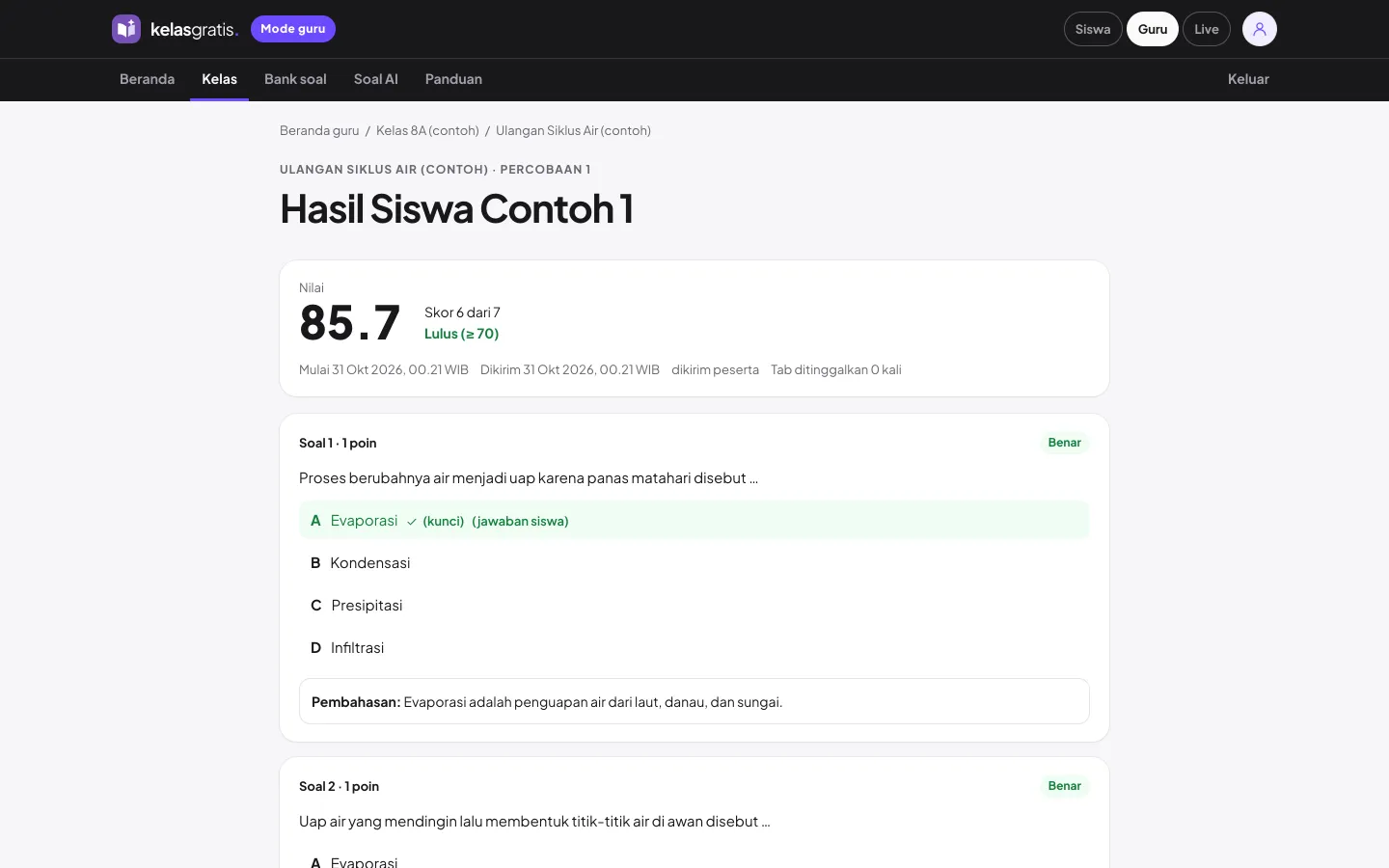This screenshot has width=1389, height=868.
Task: Open the Kelas tab
Action: (219, 79)
